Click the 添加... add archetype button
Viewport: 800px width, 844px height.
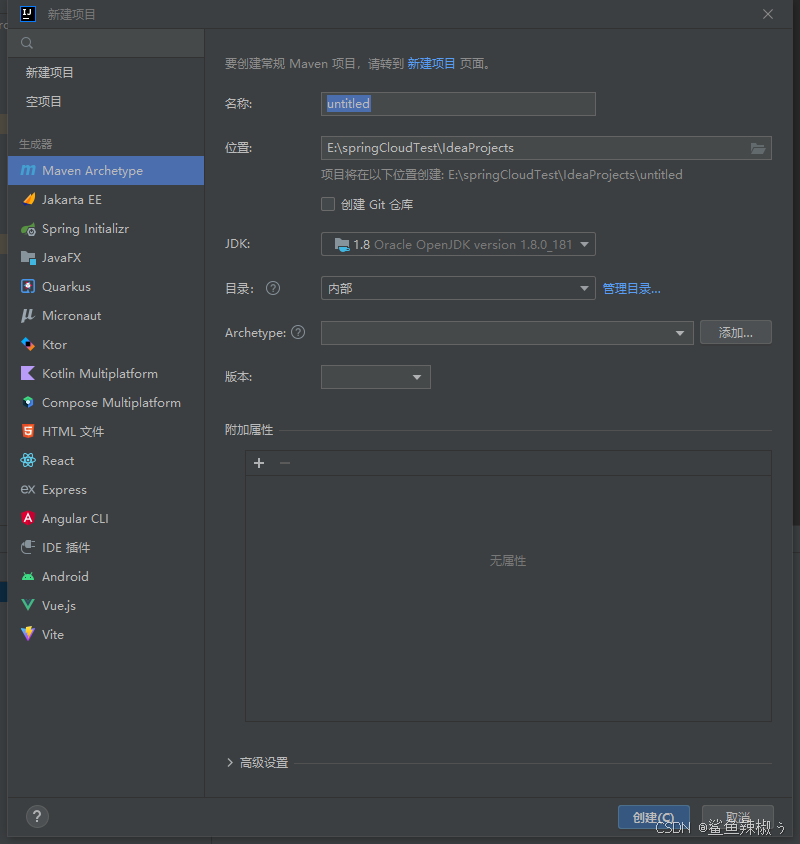[x=735, y=333]
